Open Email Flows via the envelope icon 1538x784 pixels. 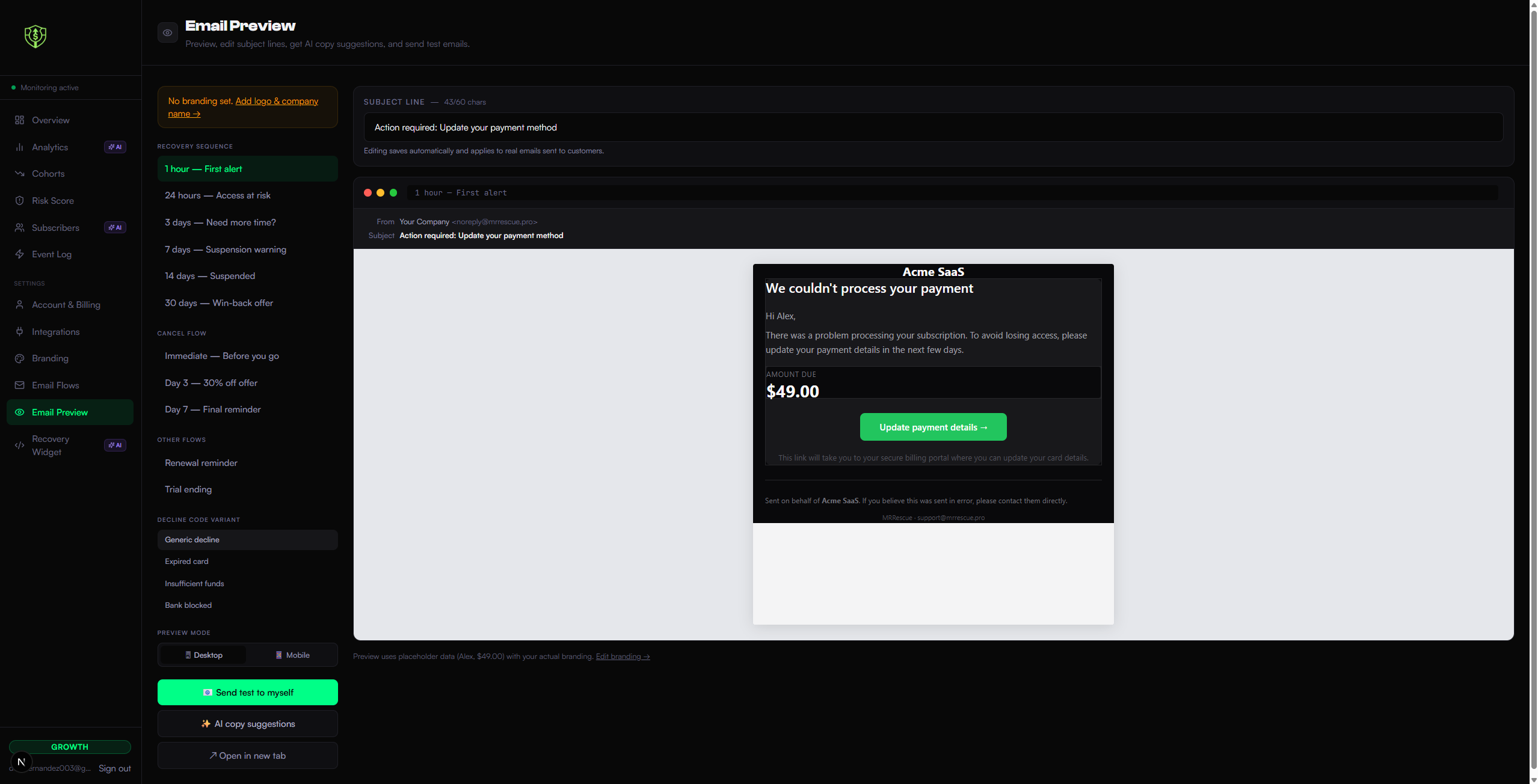[20, 385]
